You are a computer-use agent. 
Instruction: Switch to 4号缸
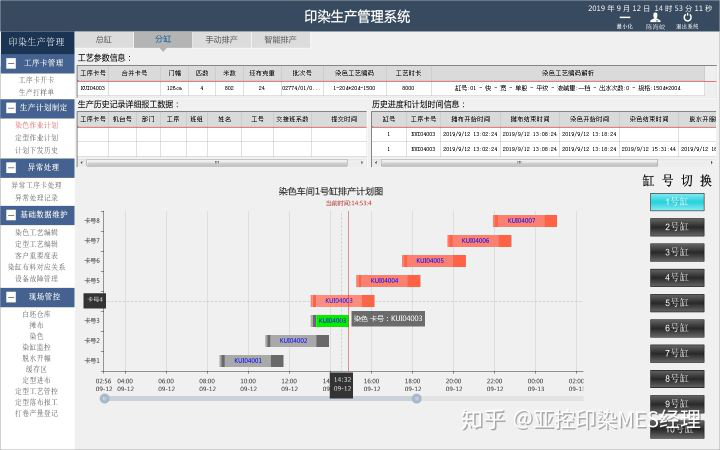pos(677,277)
